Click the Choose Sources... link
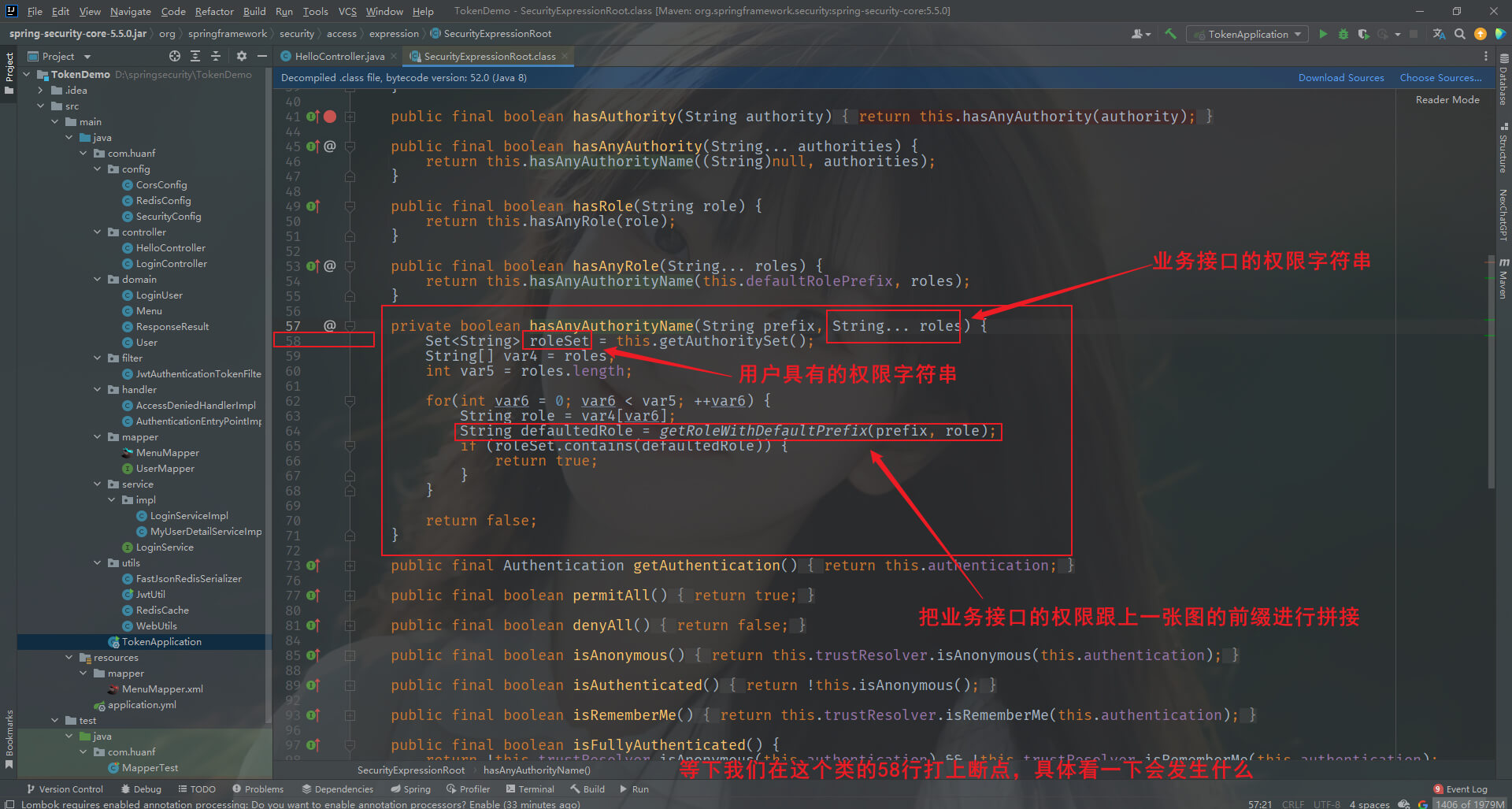 coord(1440,78)
